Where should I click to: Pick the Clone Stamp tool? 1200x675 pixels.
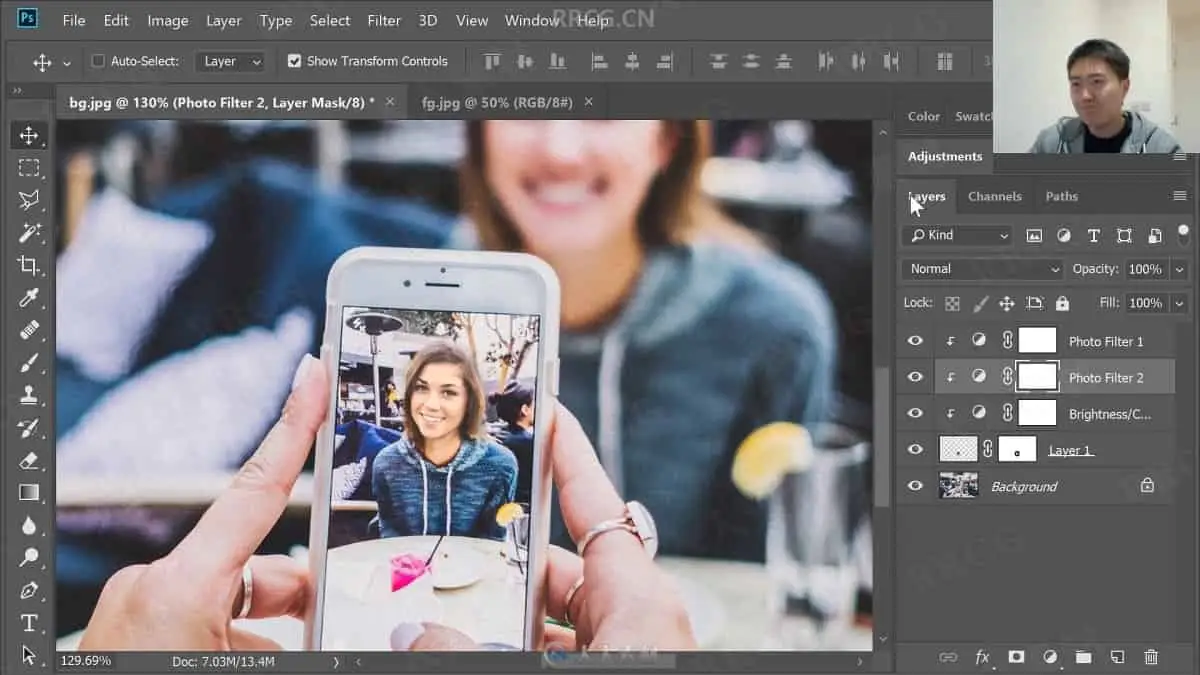click(29, 395)
